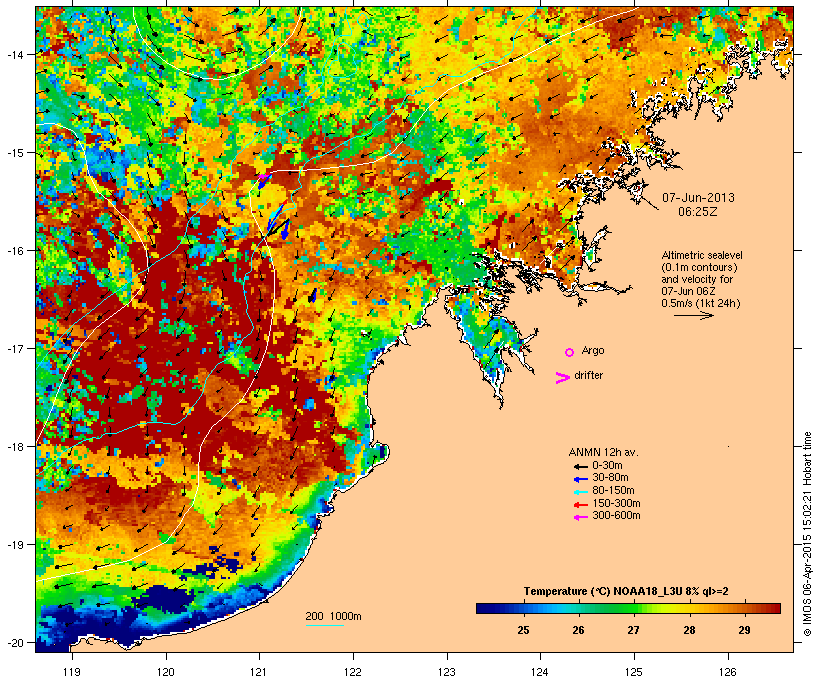Click the 'drifter' legend label
Viewport: 820px width, 680px height.
pyautogui.click(x=588, y=375)
